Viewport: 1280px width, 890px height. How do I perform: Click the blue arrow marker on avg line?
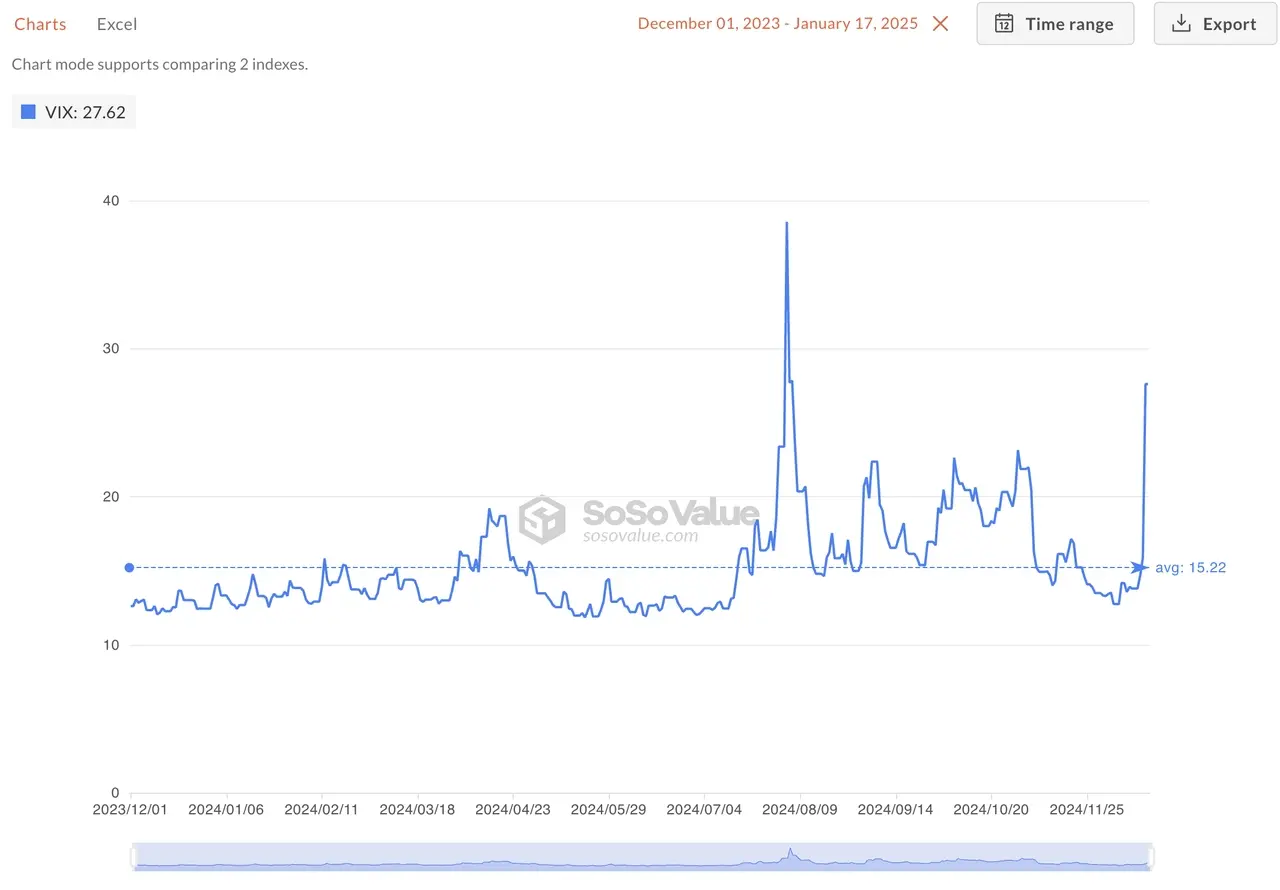pyautogui.click(x=1138, y=567)
